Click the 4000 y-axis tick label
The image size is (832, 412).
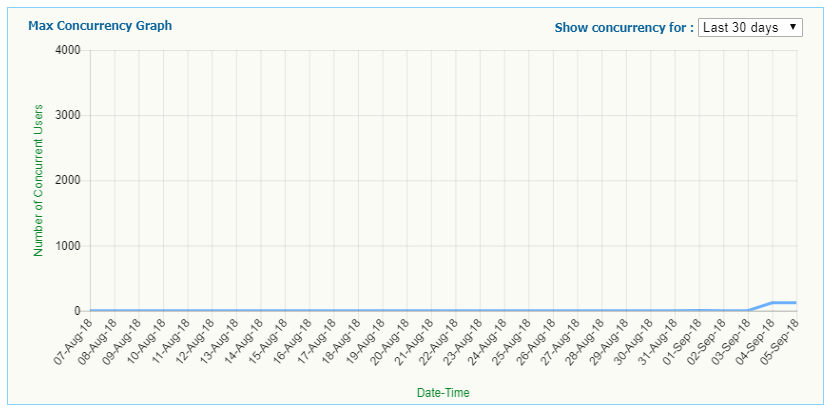pos(67,50)
